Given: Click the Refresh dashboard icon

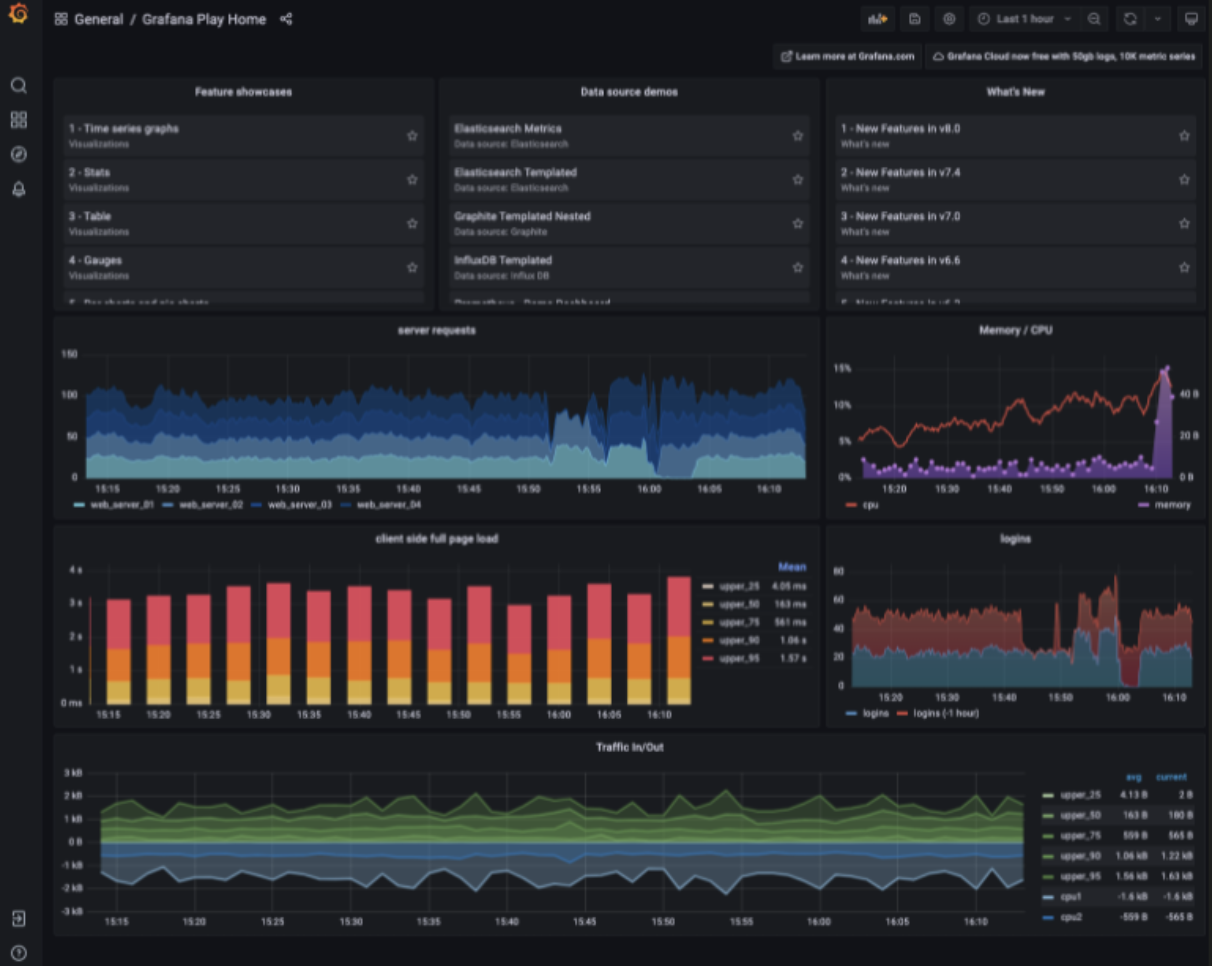Looking at the screenshot, I should click(x=1131, y=19).
